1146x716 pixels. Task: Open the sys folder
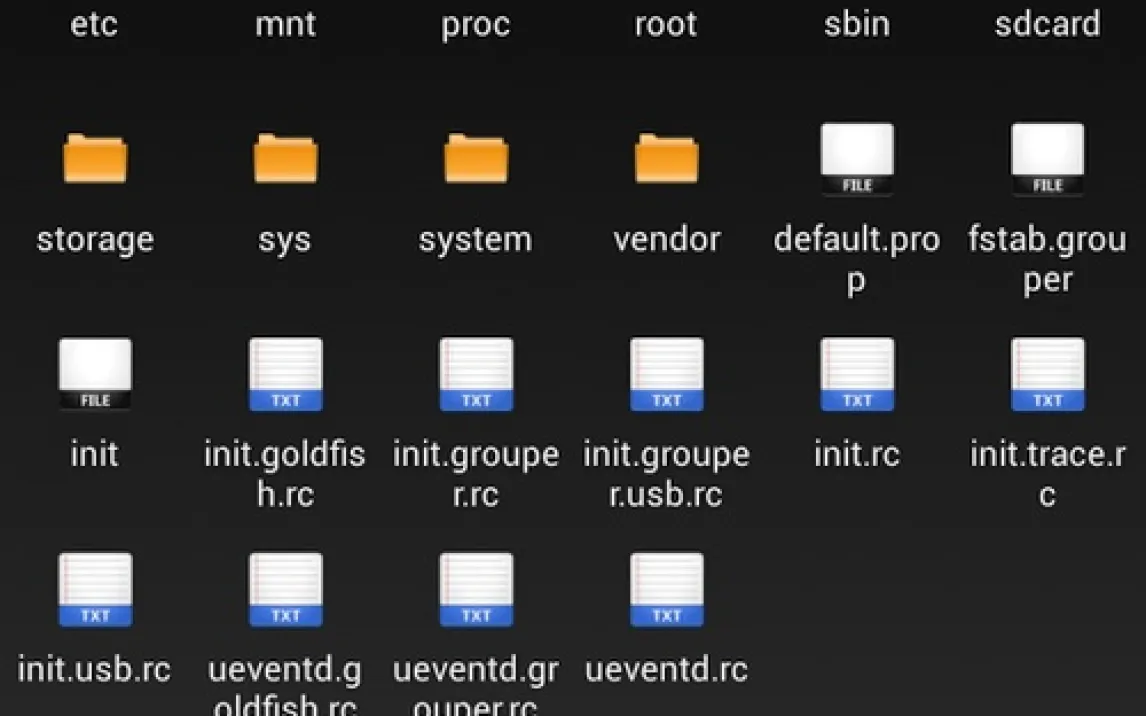(285, 160)
